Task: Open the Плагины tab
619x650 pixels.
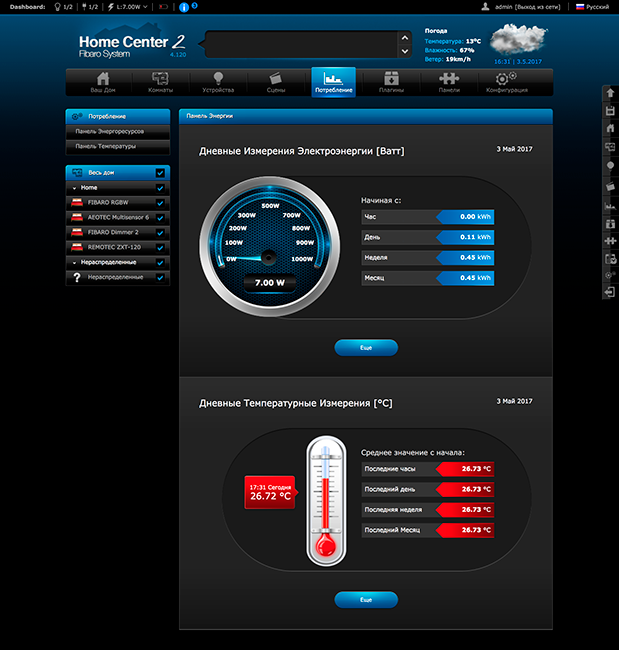Action: (391, 82)
